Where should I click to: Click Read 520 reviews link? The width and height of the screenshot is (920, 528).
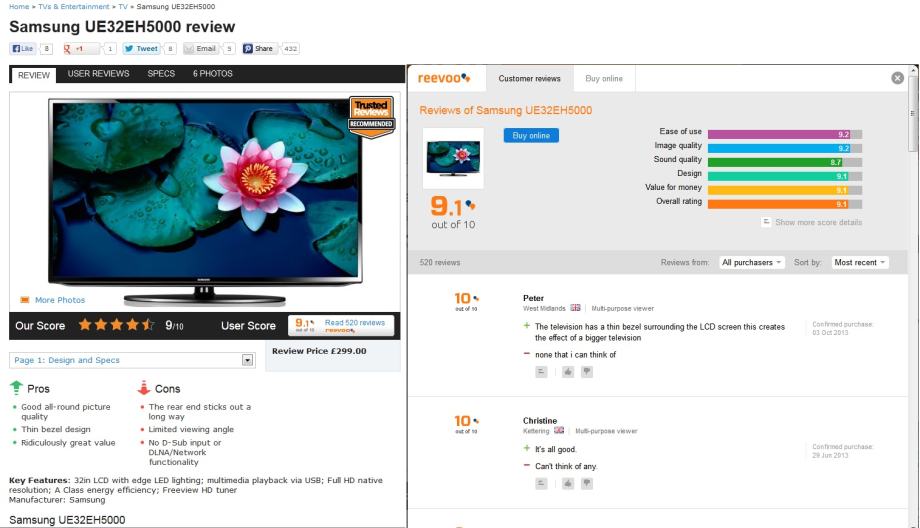354,323
